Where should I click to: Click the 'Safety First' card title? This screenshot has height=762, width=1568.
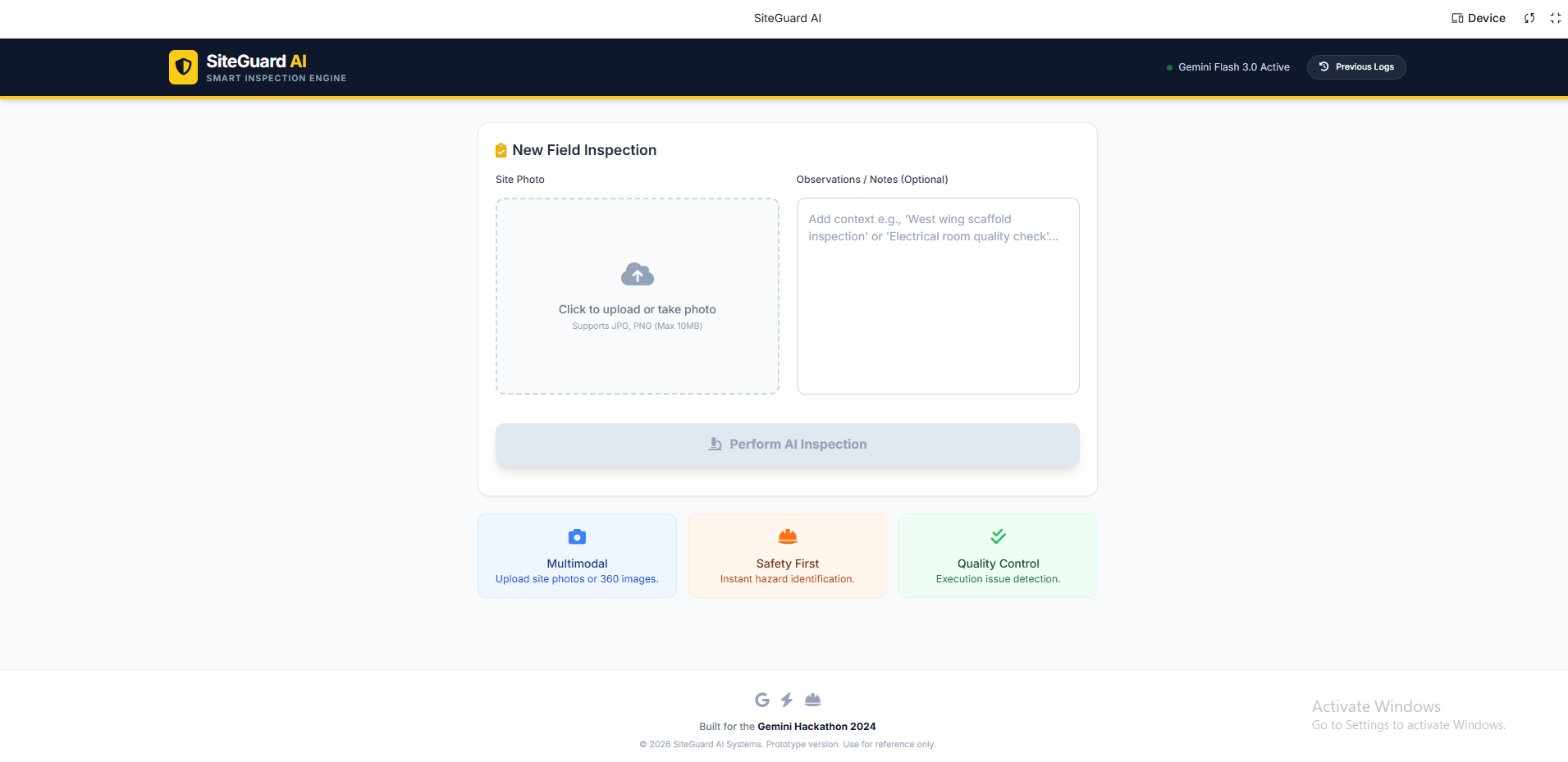(788, 564)
